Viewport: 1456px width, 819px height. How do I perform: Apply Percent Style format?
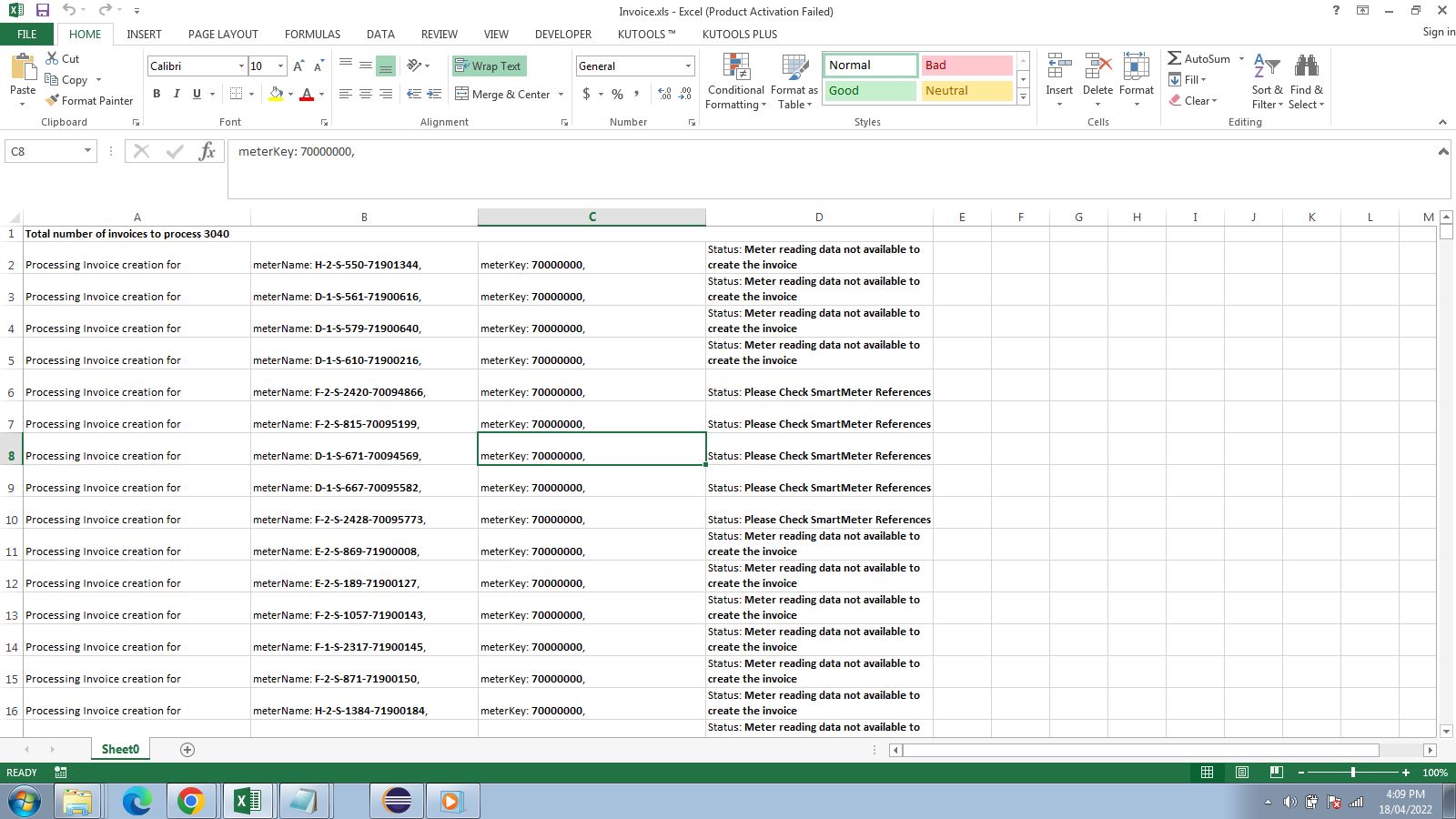pos(618,94)
